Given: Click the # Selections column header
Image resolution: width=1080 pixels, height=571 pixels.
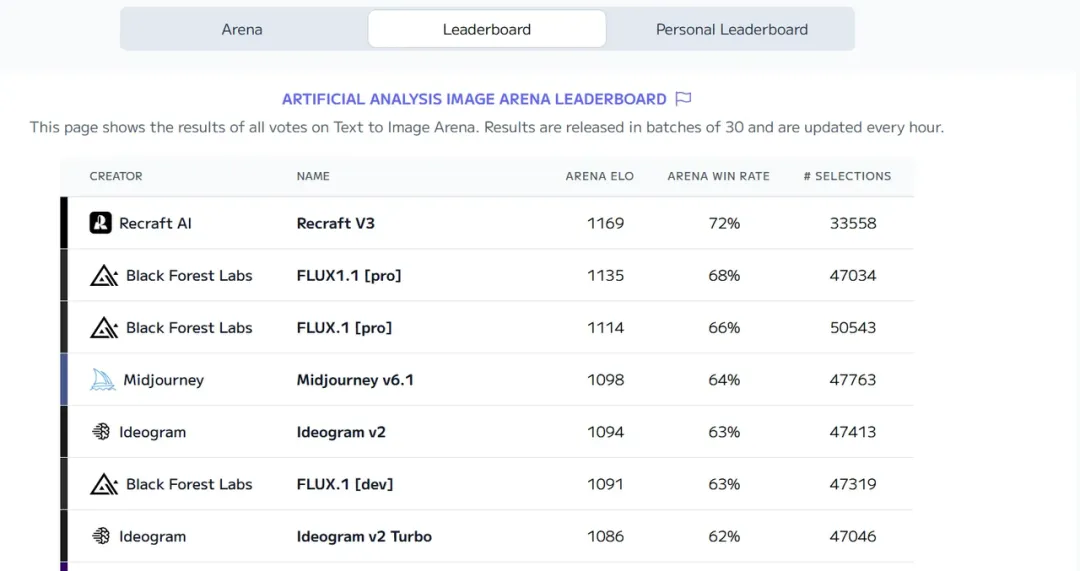Looking at the screenshot, I should [x=847, y=176].
